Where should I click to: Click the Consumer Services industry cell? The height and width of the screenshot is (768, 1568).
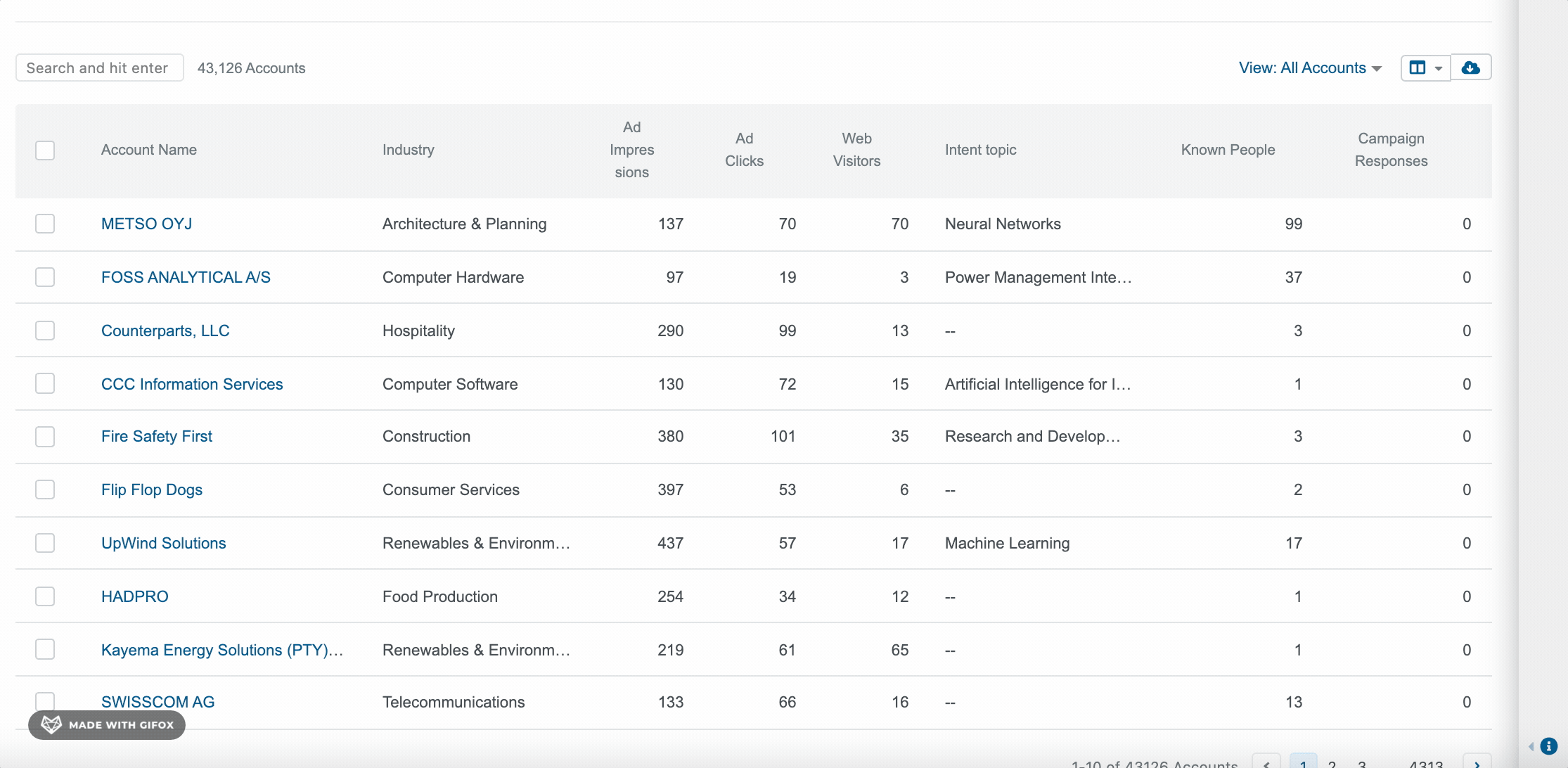tap(451, 489)
